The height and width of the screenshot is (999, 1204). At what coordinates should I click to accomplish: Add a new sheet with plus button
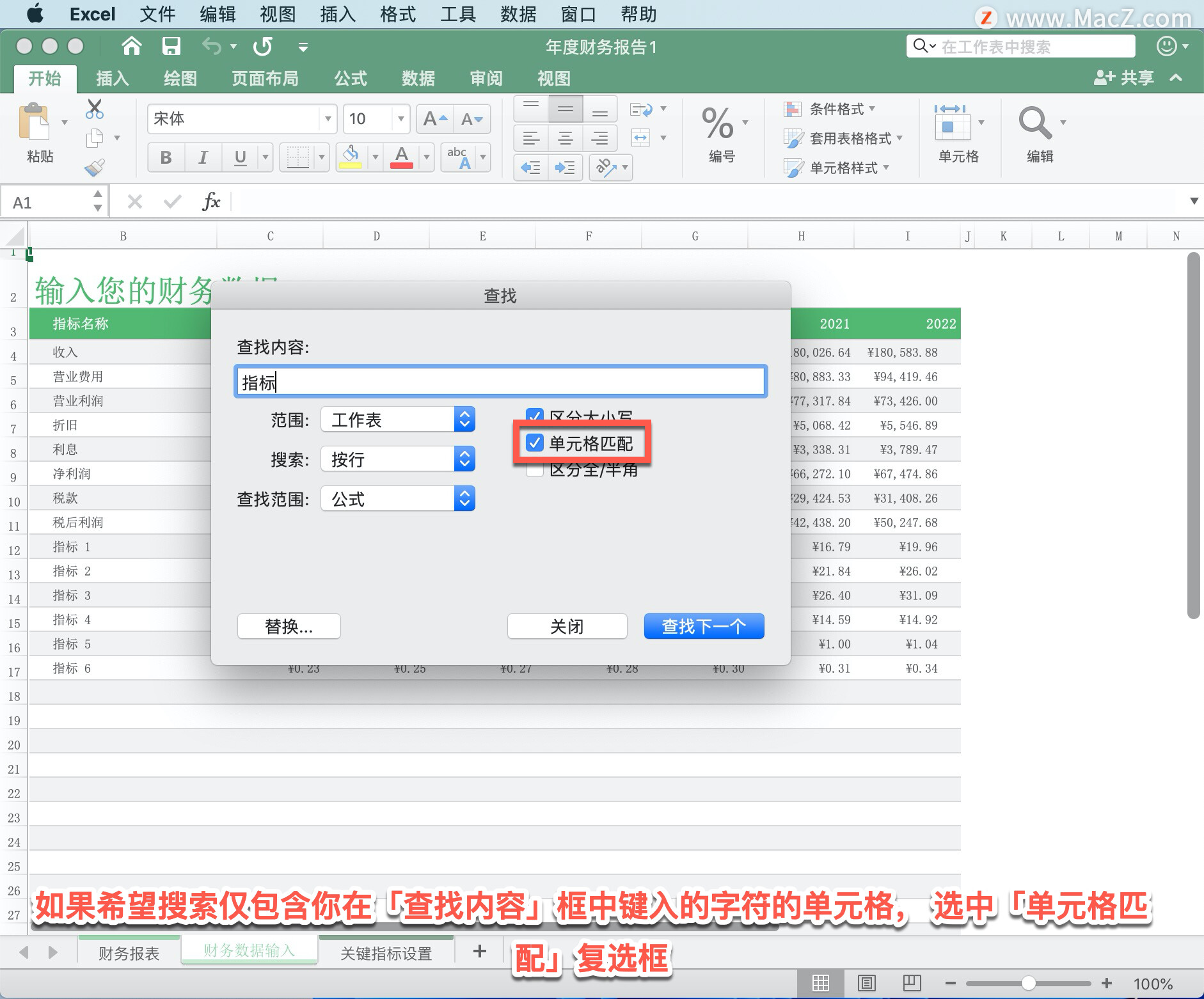480,952
